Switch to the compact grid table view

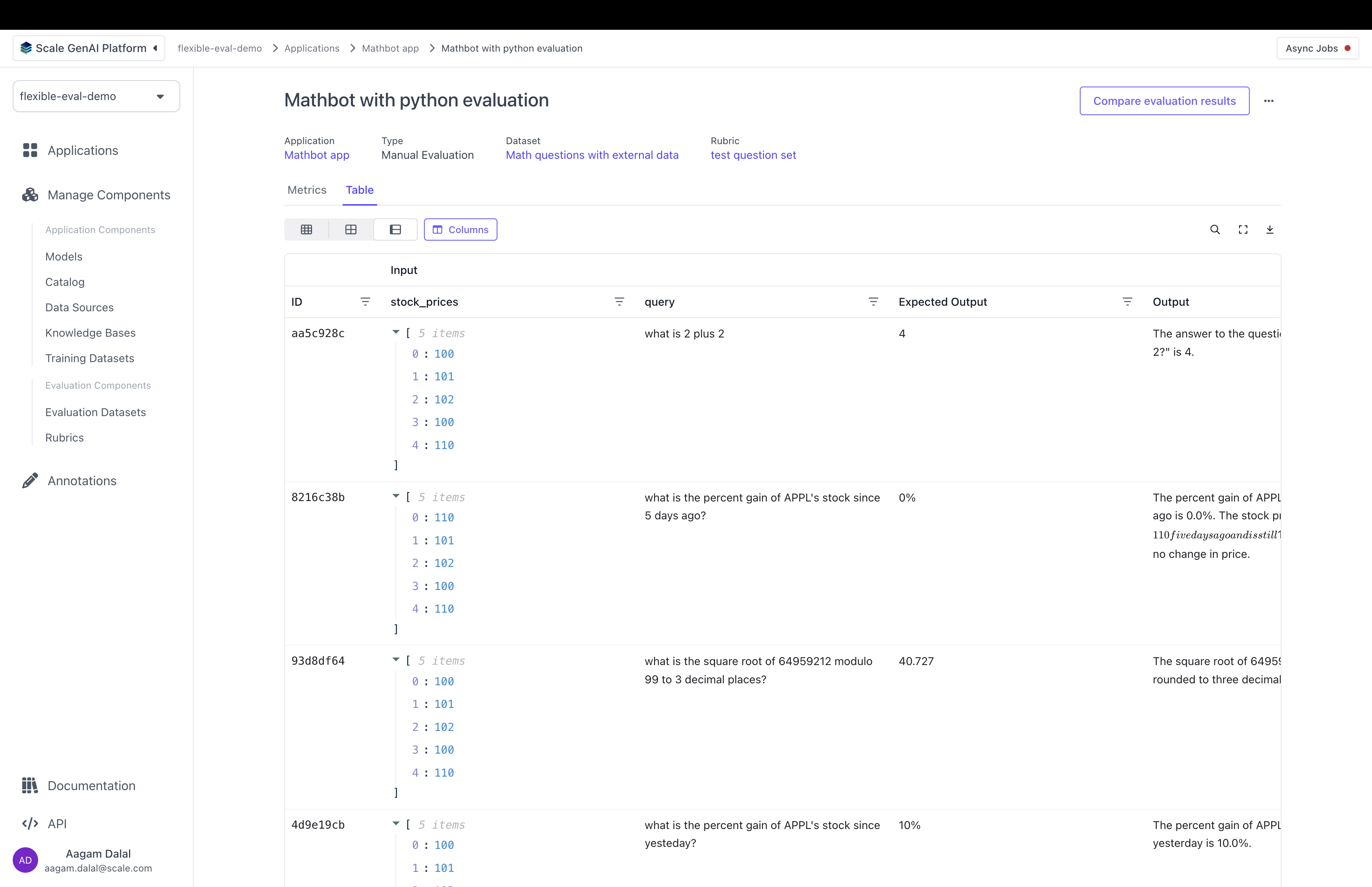tap(306, 229)
